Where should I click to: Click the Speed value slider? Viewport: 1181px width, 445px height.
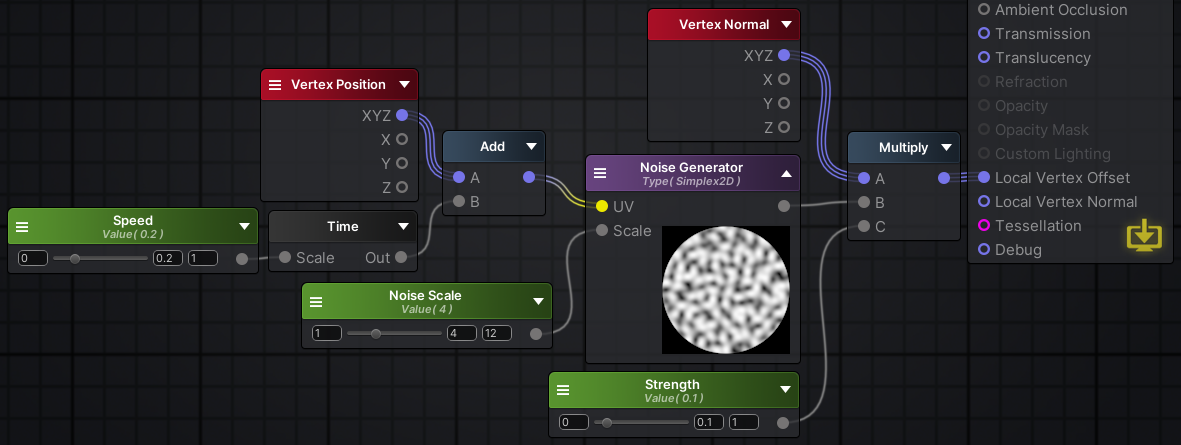[x=100, y=258]
